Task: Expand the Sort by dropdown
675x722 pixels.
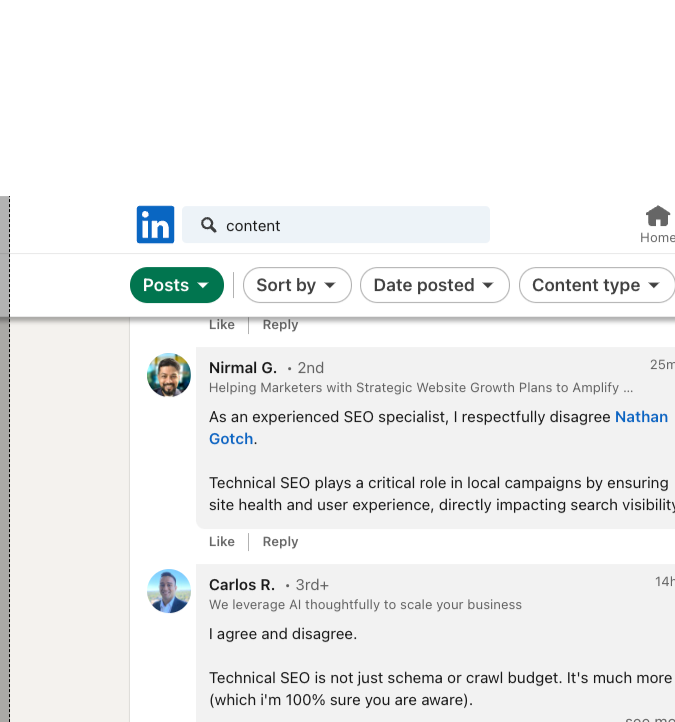Action: pyautogui.click(x=297, y=285)
